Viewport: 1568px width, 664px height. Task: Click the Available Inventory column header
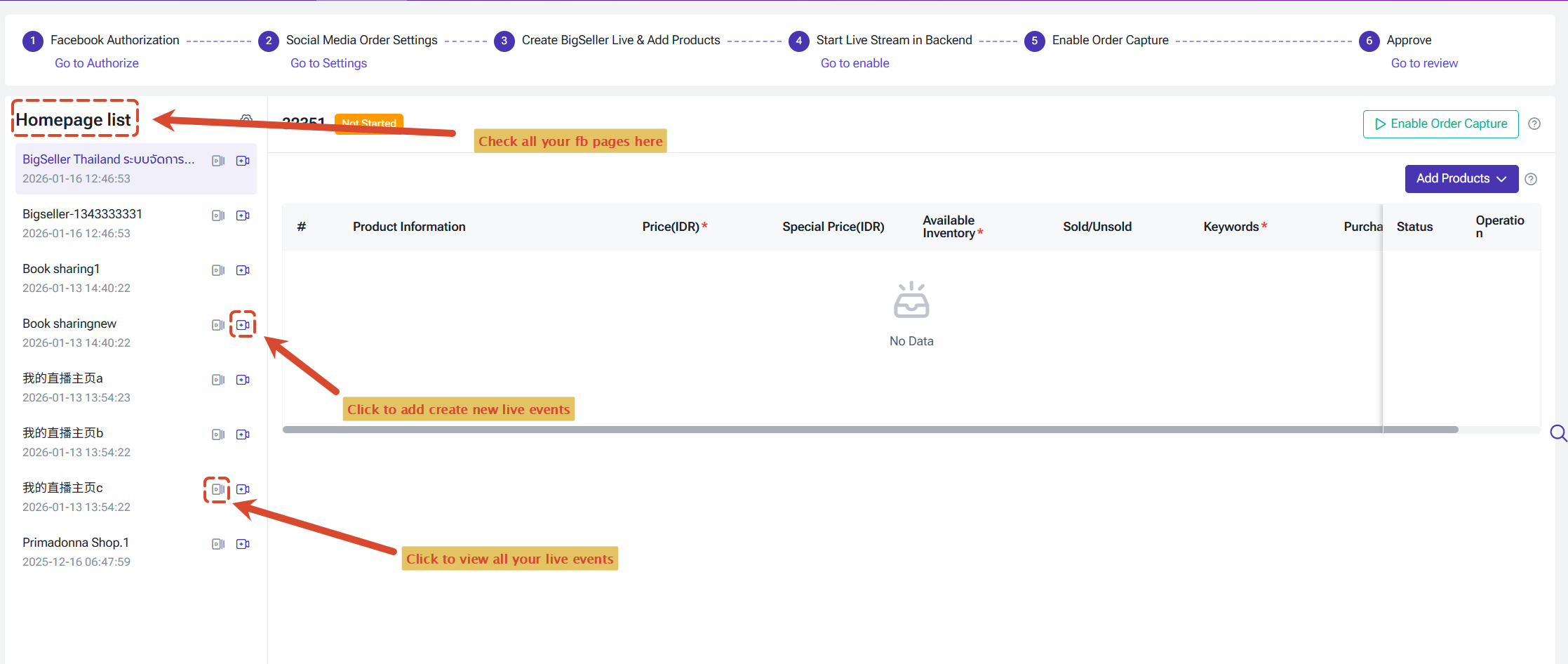click(952, 227)
